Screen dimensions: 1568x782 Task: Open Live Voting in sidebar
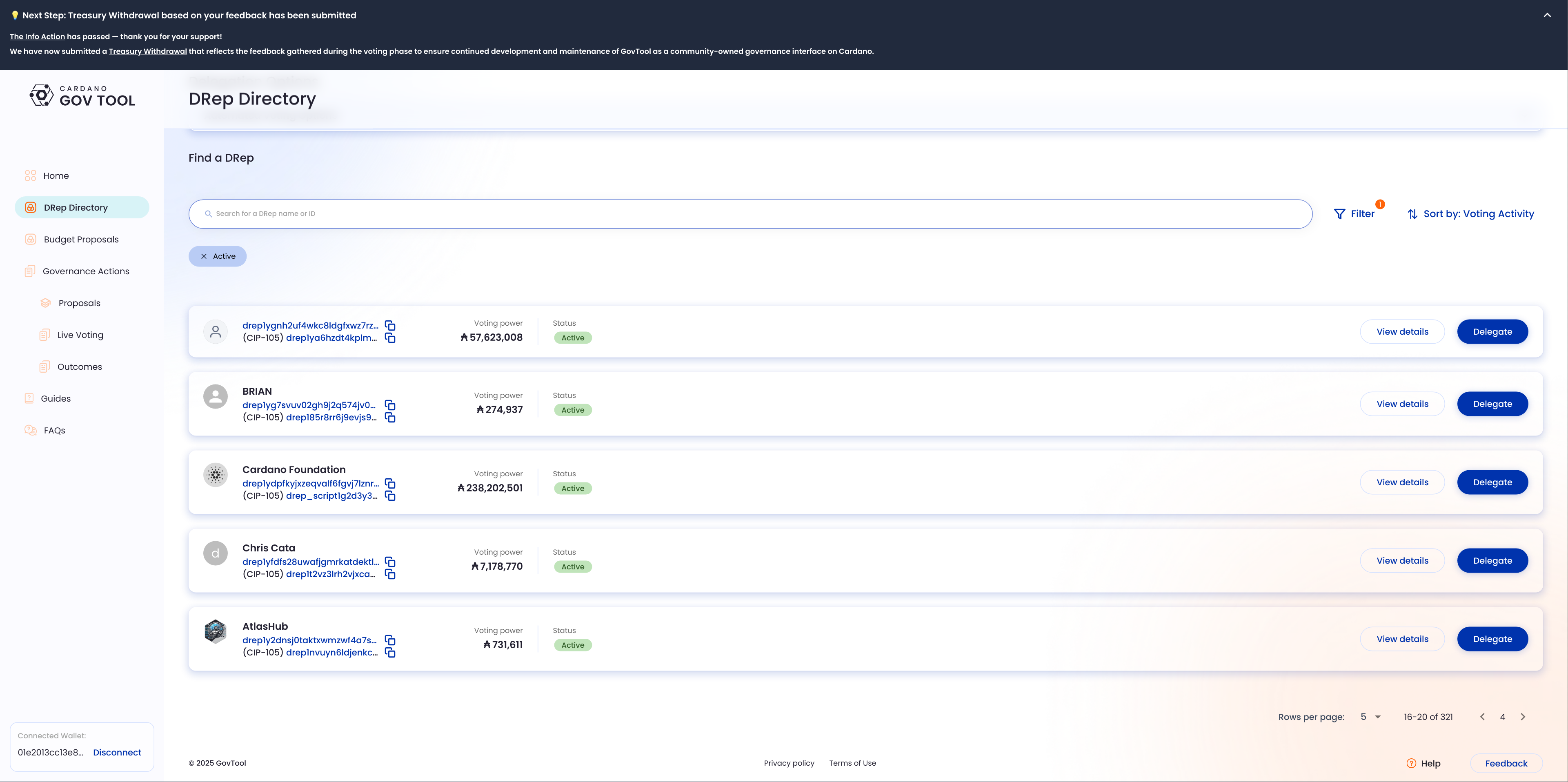[80, 335]
